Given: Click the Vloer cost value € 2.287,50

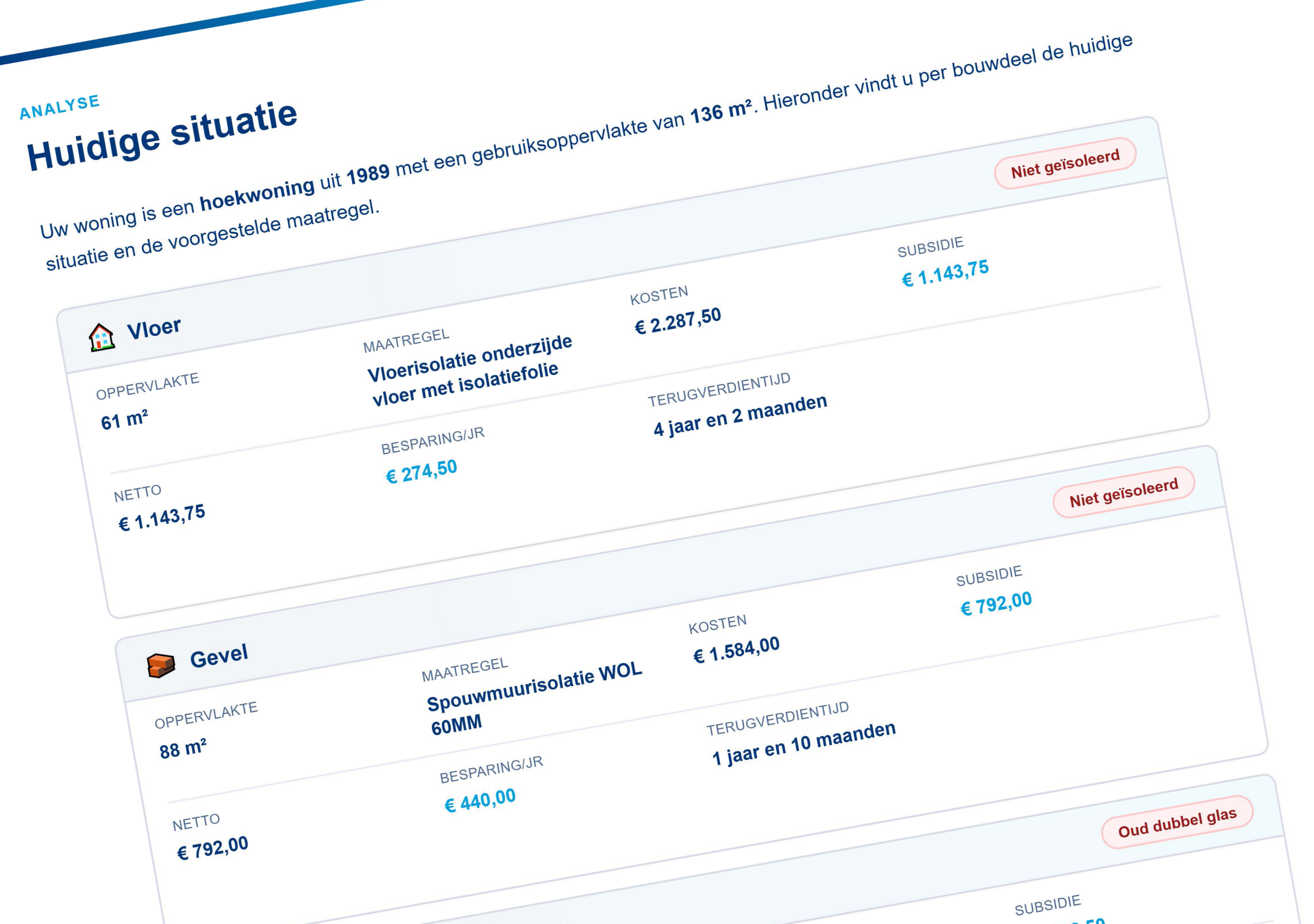Looking at the screenshot, I should point(678,321).
